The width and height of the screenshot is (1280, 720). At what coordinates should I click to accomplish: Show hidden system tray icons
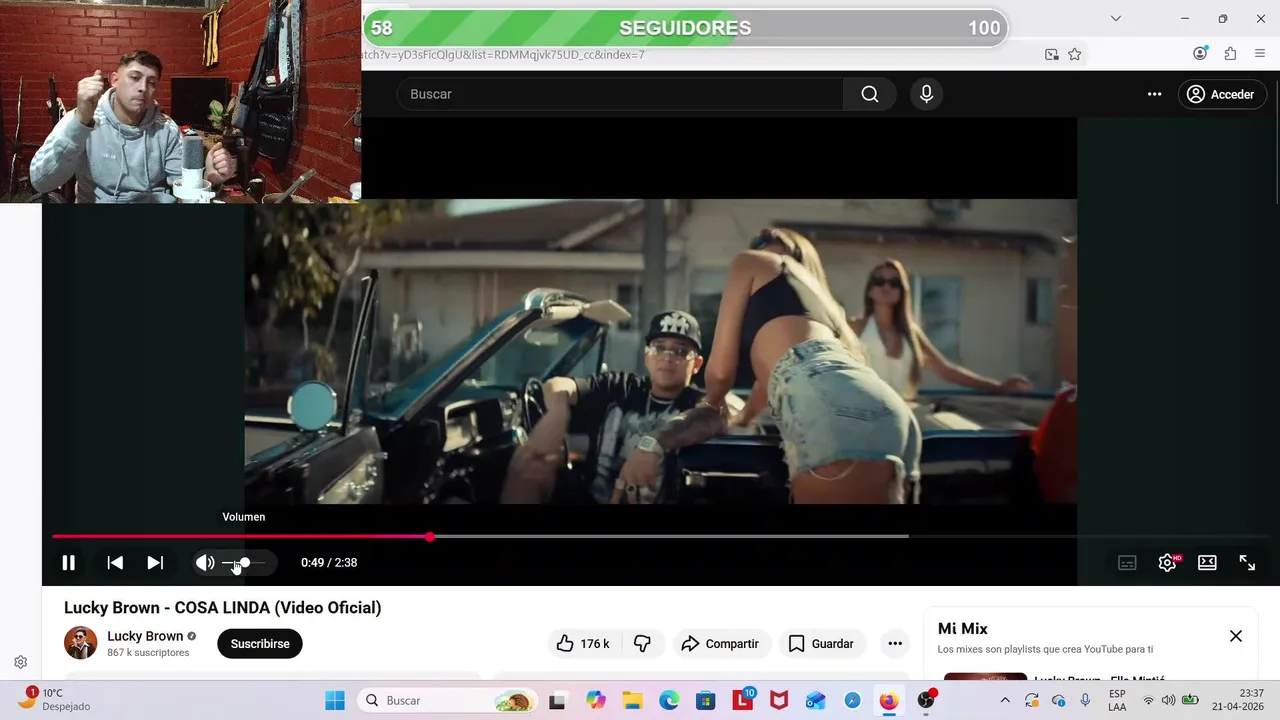1005,701
